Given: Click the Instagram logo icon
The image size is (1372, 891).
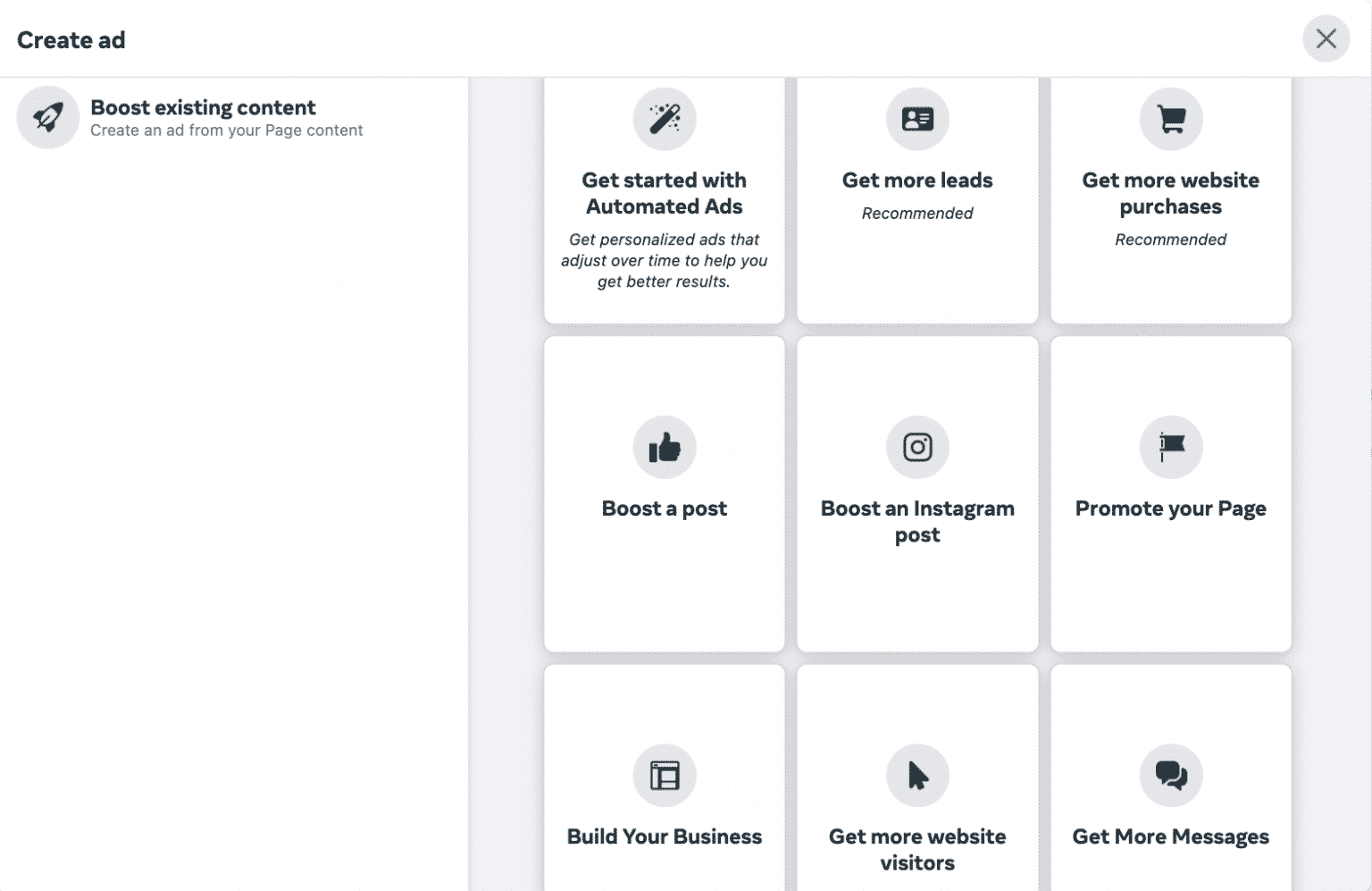Looking at the screenshot, I should click(x=917, y=447).
